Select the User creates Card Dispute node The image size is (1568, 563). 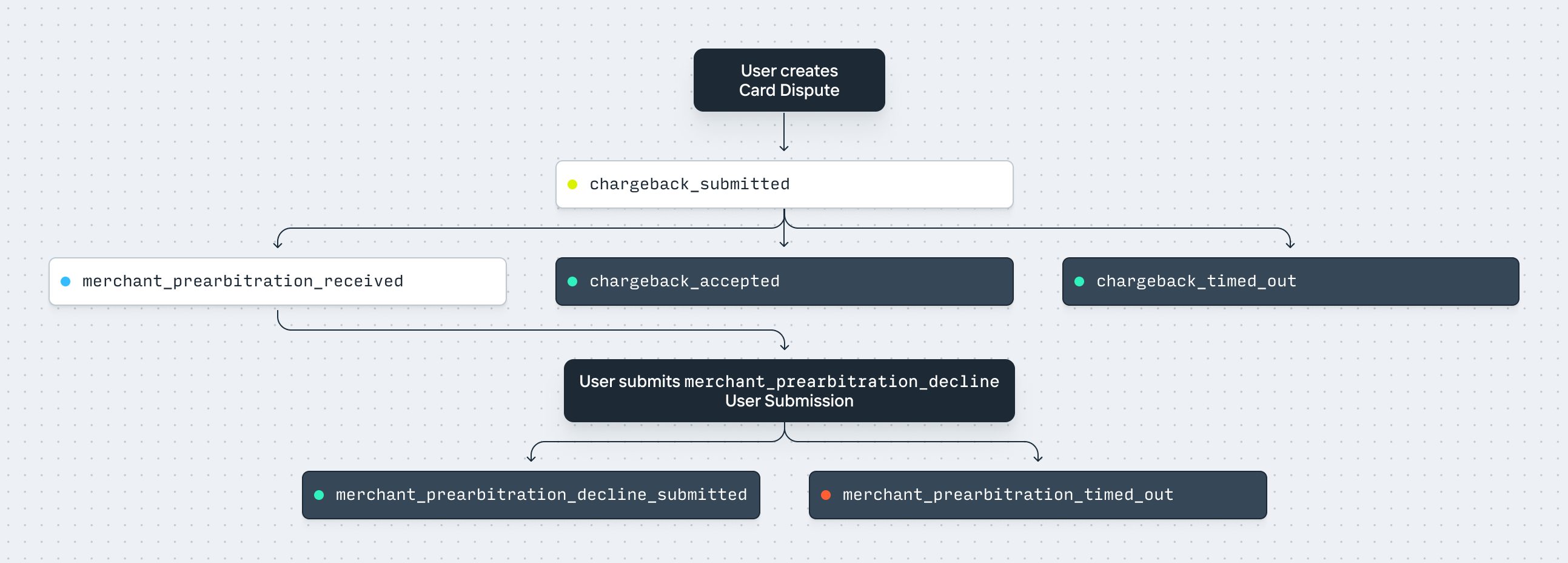click(x=789, y=80)
